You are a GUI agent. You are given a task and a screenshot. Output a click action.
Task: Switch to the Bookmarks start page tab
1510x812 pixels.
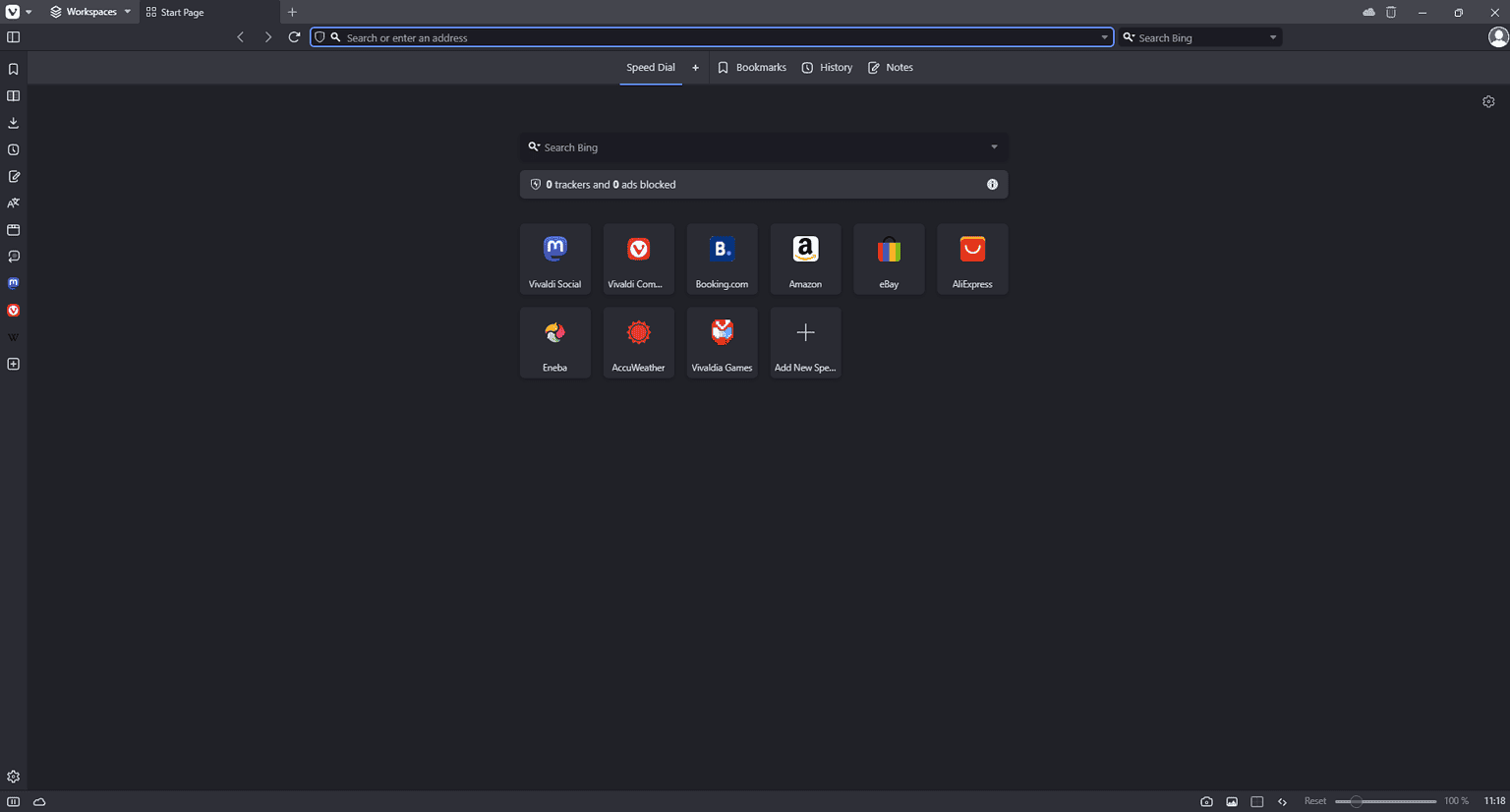[752, 68]
